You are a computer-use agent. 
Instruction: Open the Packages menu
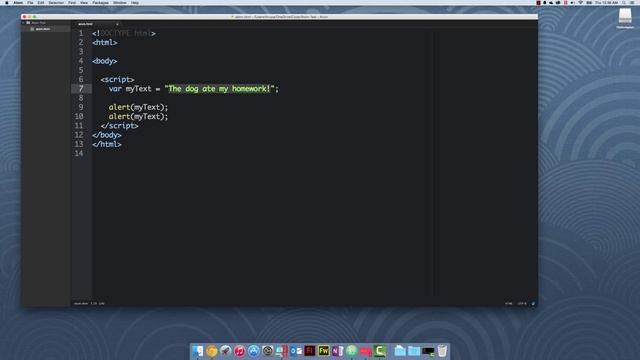(100, 2)
